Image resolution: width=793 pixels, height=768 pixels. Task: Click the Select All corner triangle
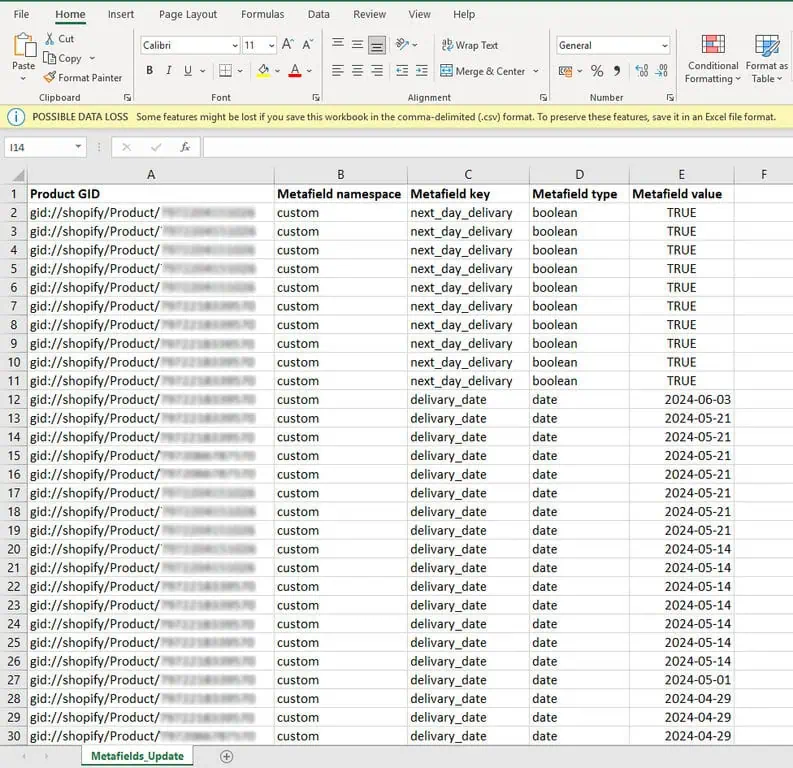coord(19,175)
